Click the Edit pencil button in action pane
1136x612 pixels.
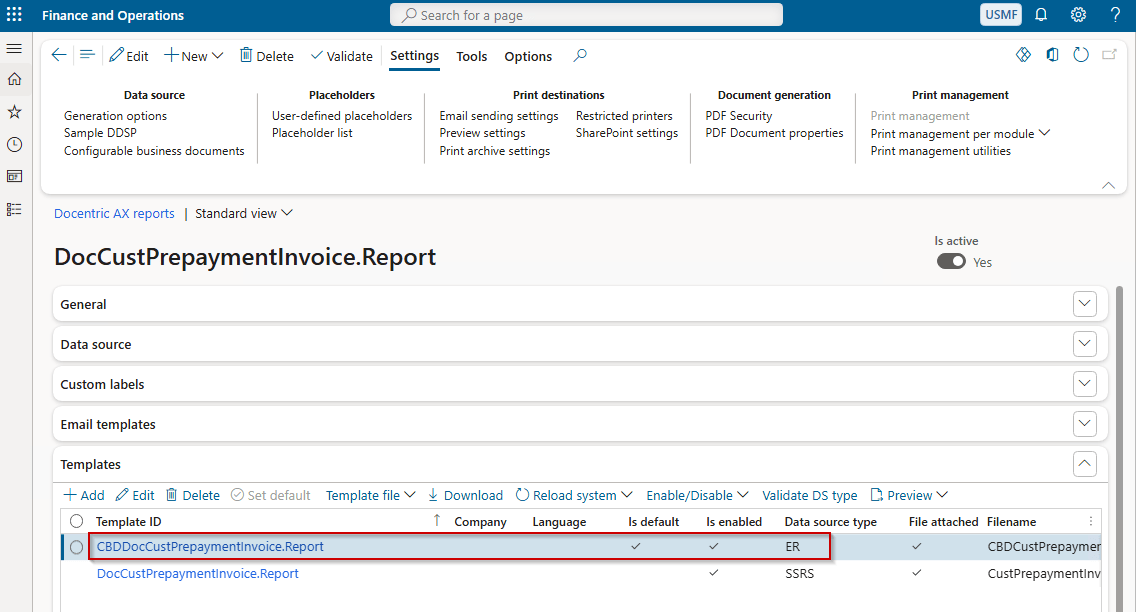point(129,56)
